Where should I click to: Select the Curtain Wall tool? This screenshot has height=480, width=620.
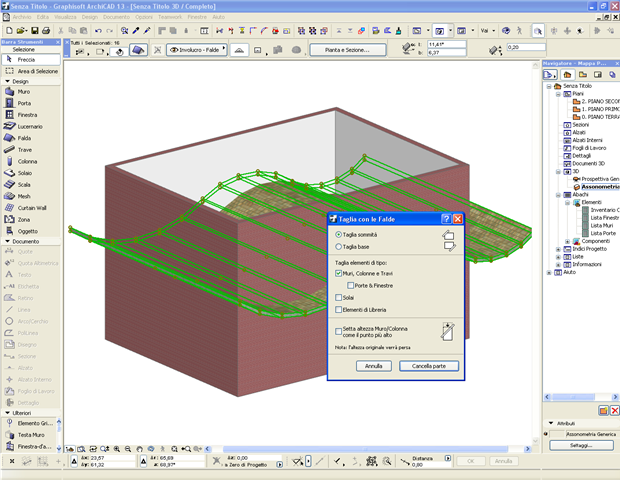(x=32, y=208)
